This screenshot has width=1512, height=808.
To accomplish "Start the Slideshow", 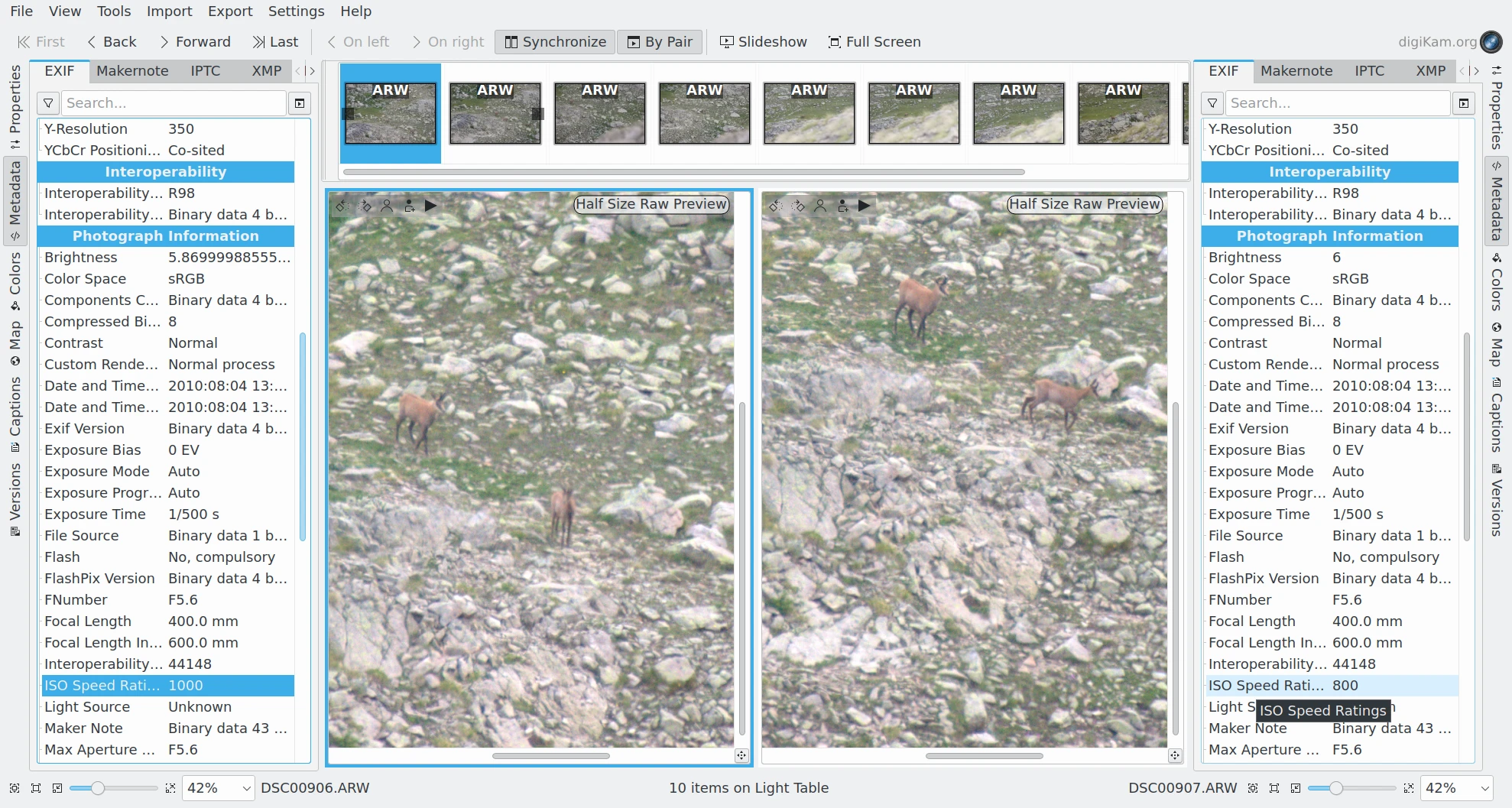I will point(763,42).
